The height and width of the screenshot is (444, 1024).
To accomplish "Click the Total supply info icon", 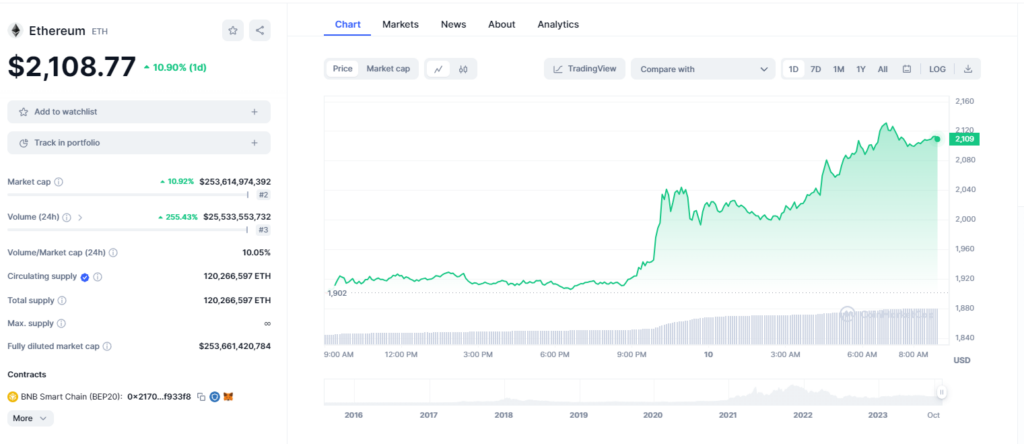I will [x=62, y=300].
